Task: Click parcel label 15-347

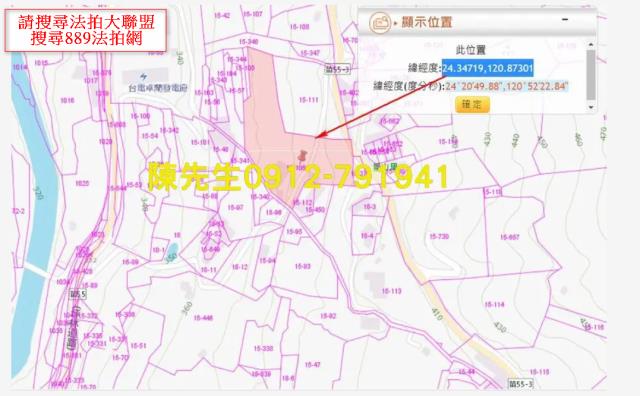Action: (310, 53)
